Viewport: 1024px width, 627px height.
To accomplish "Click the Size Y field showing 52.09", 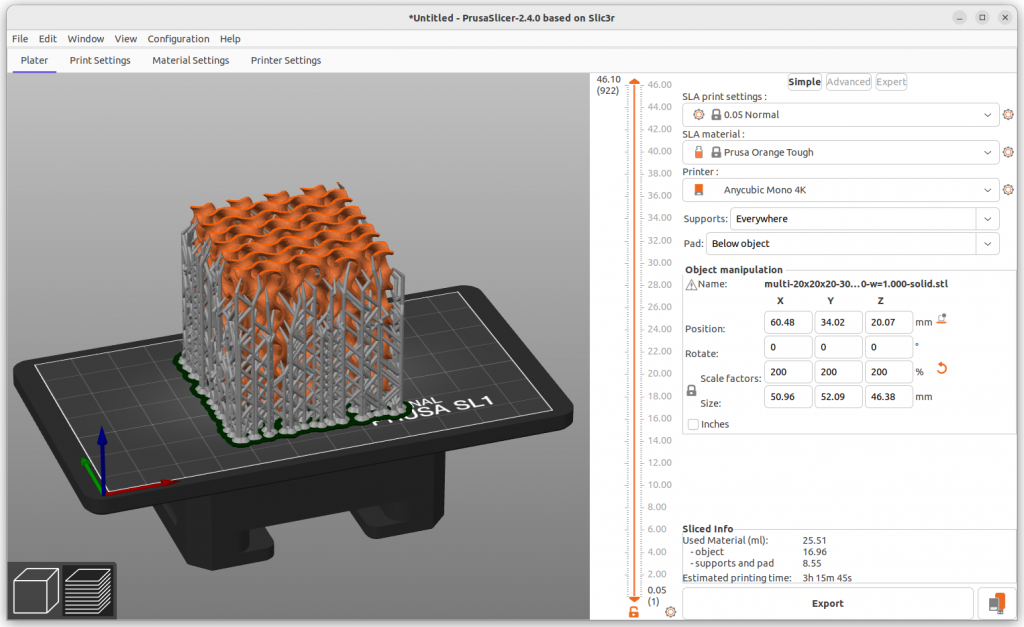I will pyautogui.click(x=839, y=396).
